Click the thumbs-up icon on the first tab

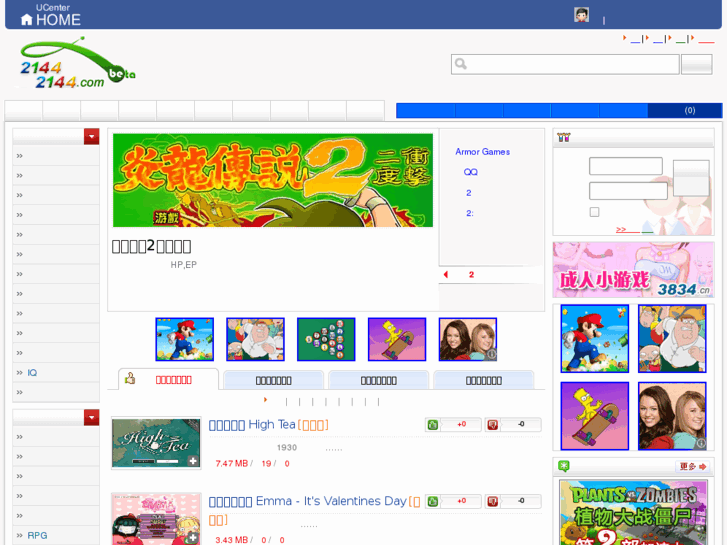tap(130, 378)
